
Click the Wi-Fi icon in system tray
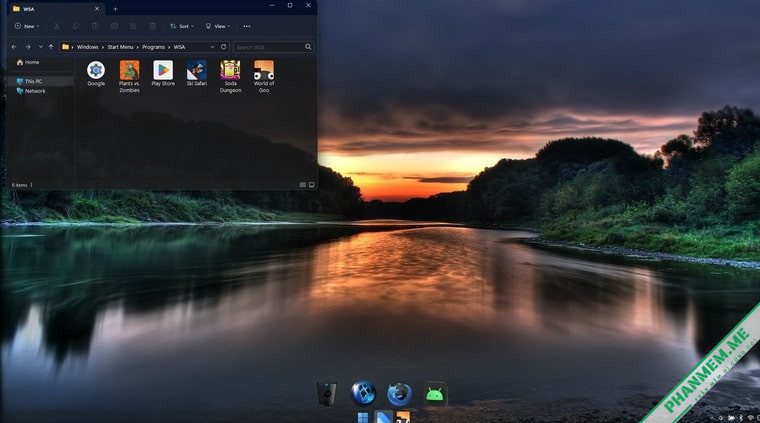[751, 418]
